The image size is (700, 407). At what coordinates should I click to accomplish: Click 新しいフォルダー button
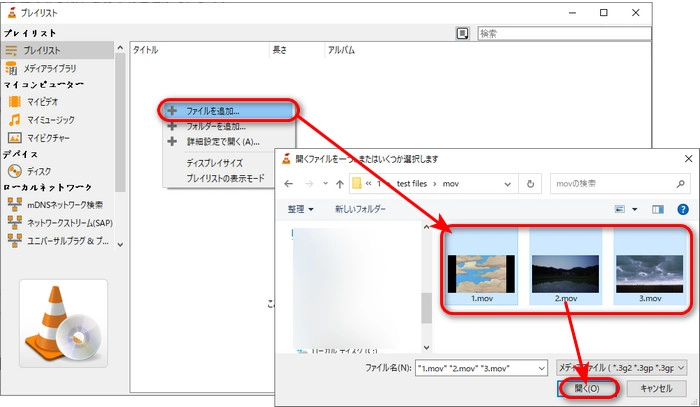[x=360, y=209]
